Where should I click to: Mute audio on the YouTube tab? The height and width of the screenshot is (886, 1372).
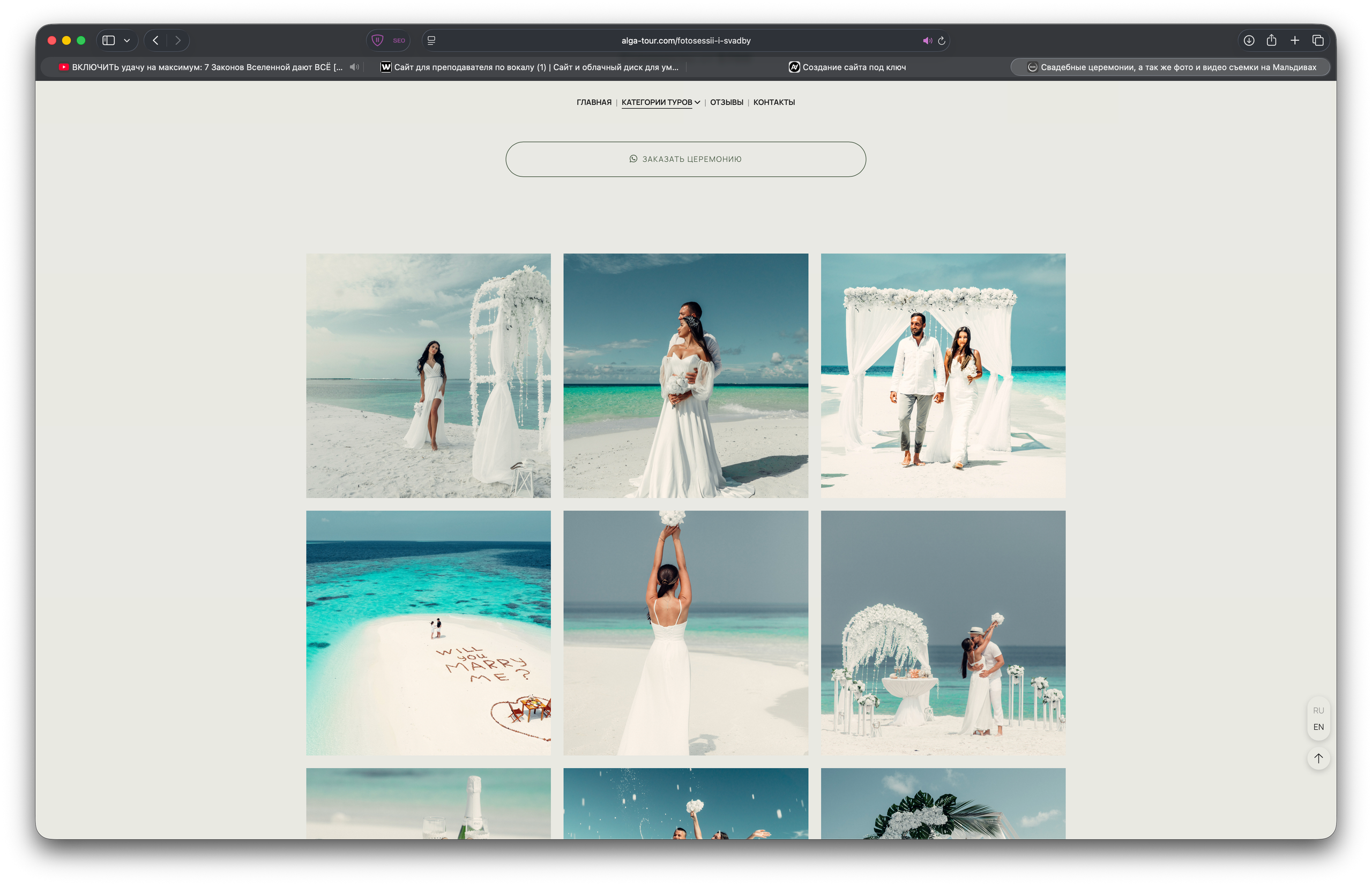(x=354, y=67)
